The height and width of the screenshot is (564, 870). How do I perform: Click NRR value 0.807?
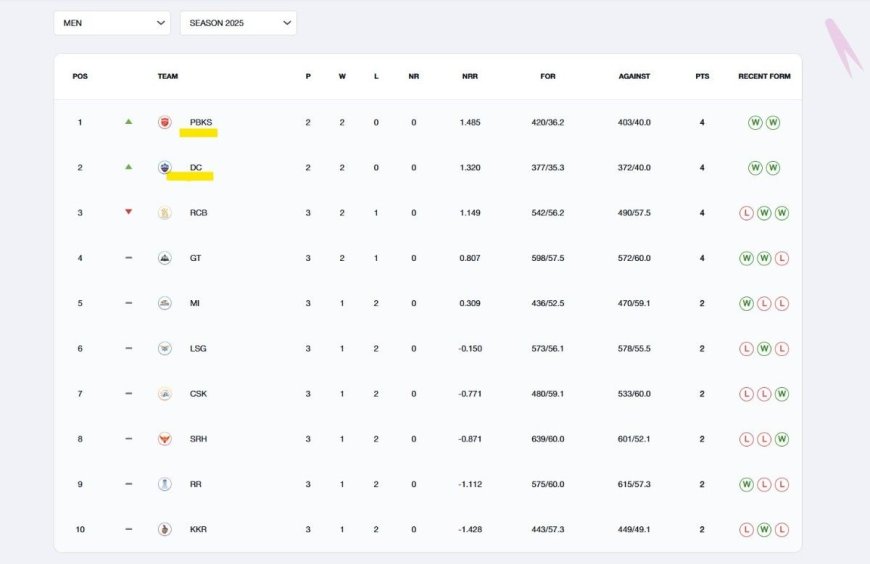click(x=470, y=258)
